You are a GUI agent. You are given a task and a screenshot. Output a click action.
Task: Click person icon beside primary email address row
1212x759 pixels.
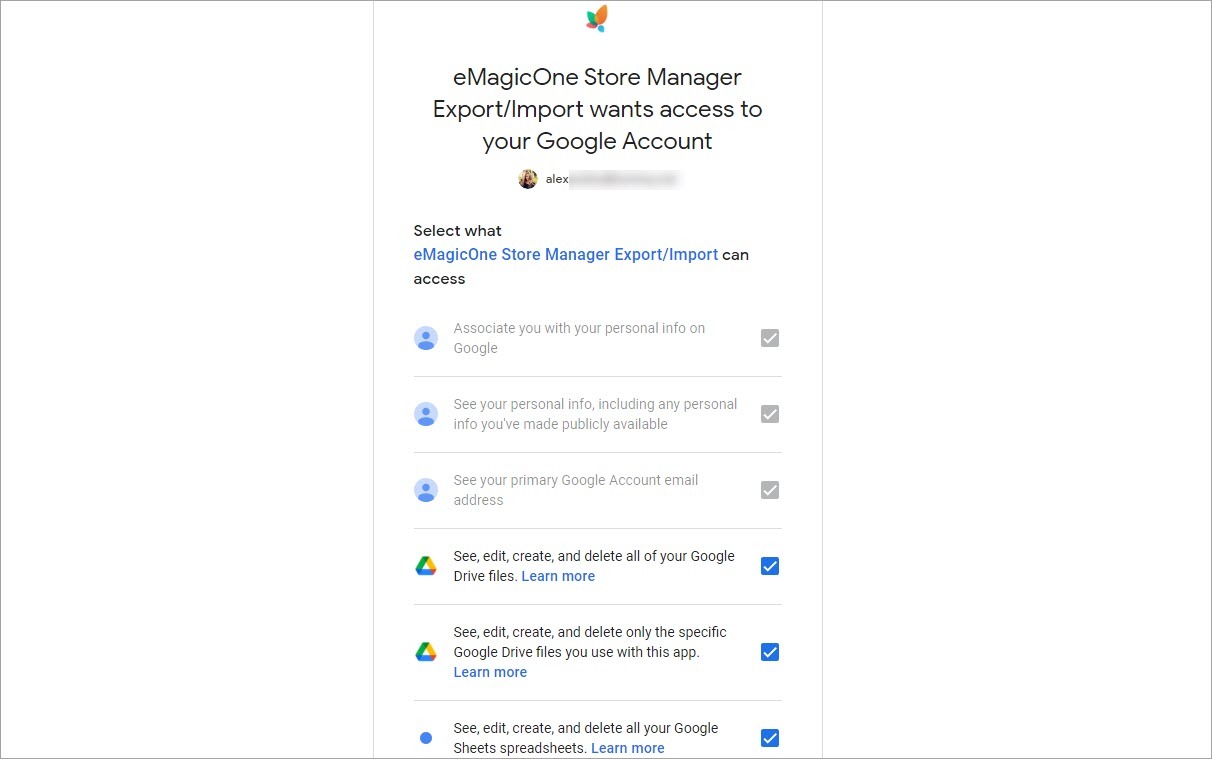pos(426,490)
